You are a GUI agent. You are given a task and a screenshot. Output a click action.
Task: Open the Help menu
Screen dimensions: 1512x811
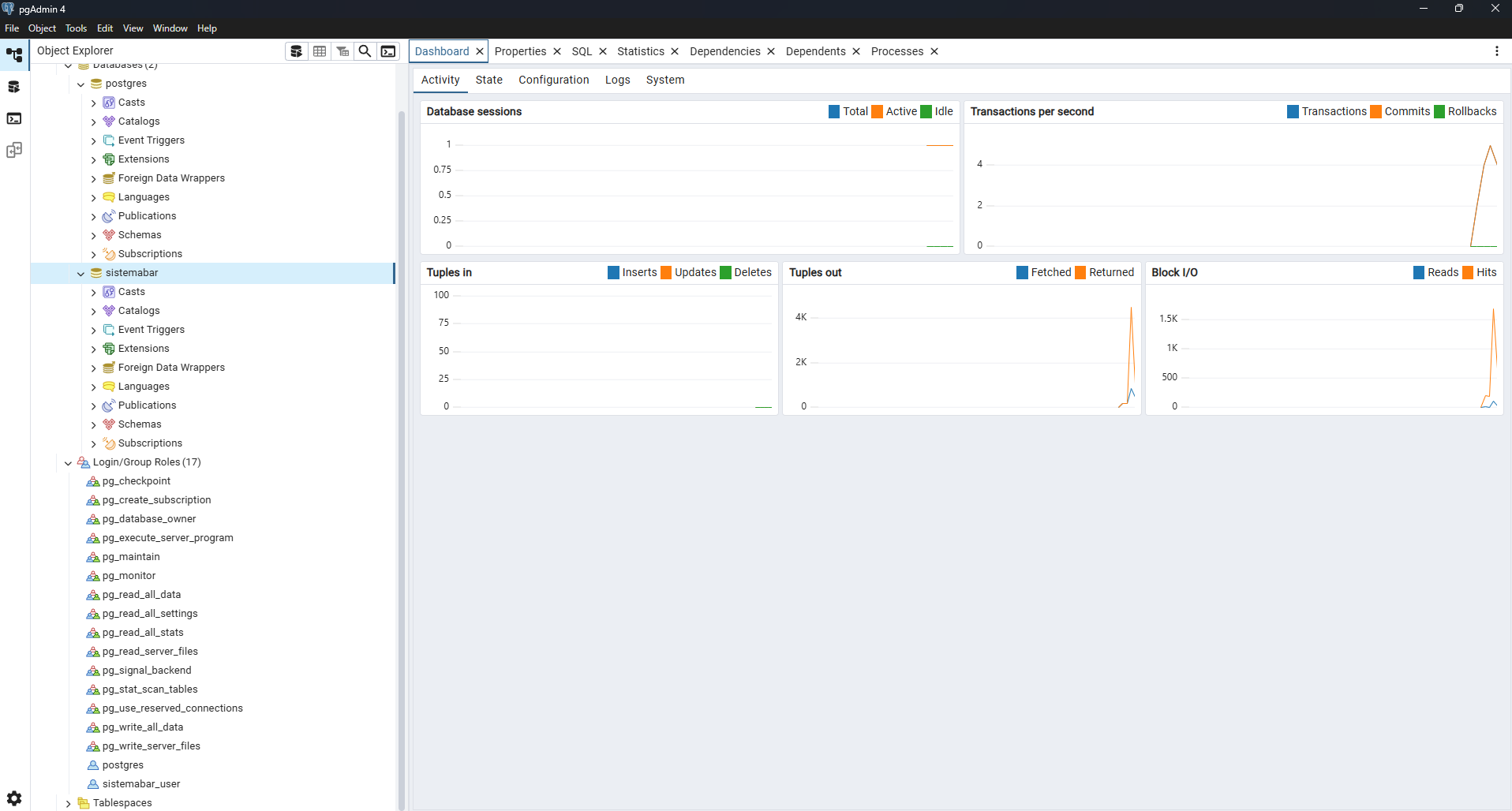[x=207, y=28]
